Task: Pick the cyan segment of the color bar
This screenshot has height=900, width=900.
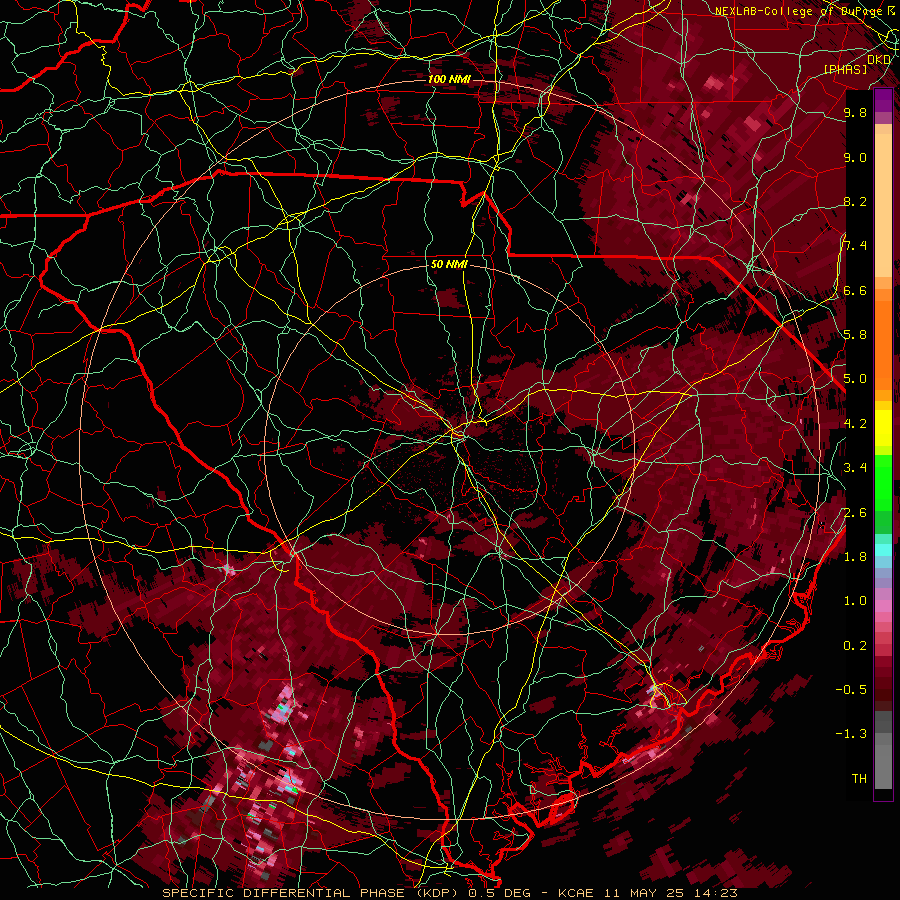Action: [883, 549]
